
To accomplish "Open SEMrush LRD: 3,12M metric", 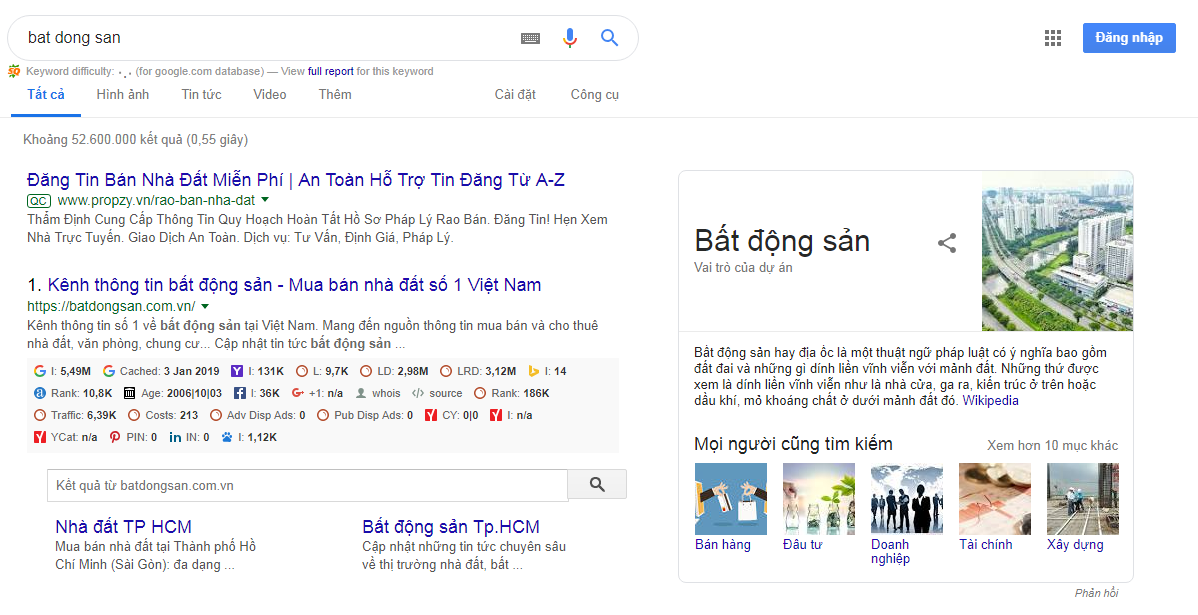I will pos(478,371).
